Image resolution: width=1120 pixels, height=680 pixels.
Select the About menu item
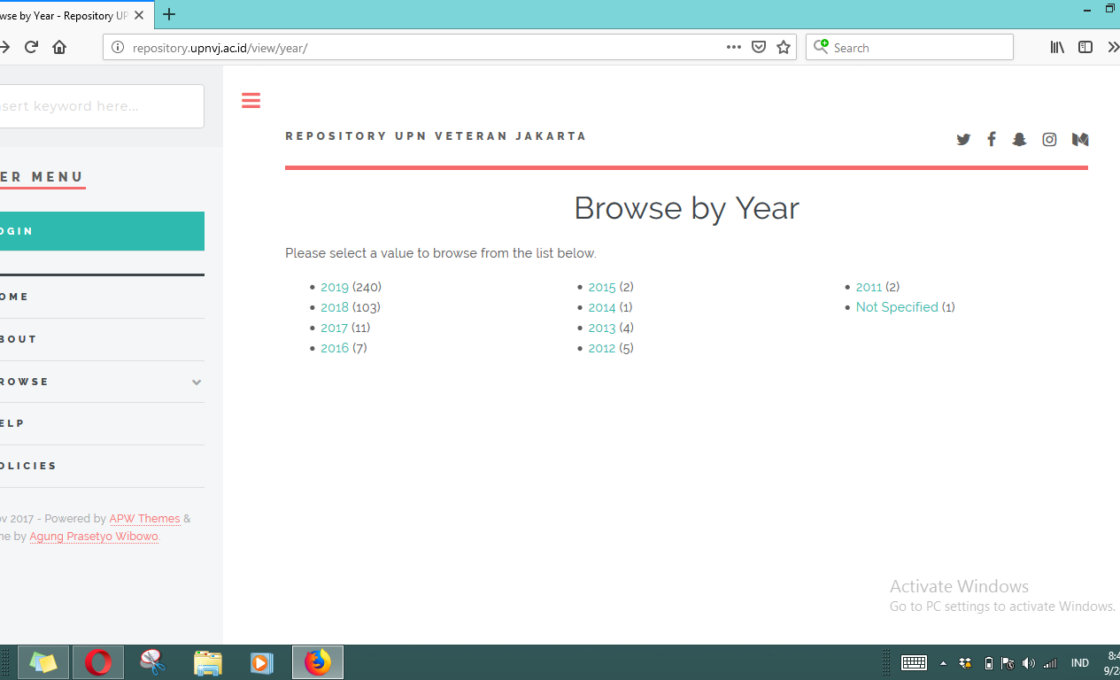point(20,339)
